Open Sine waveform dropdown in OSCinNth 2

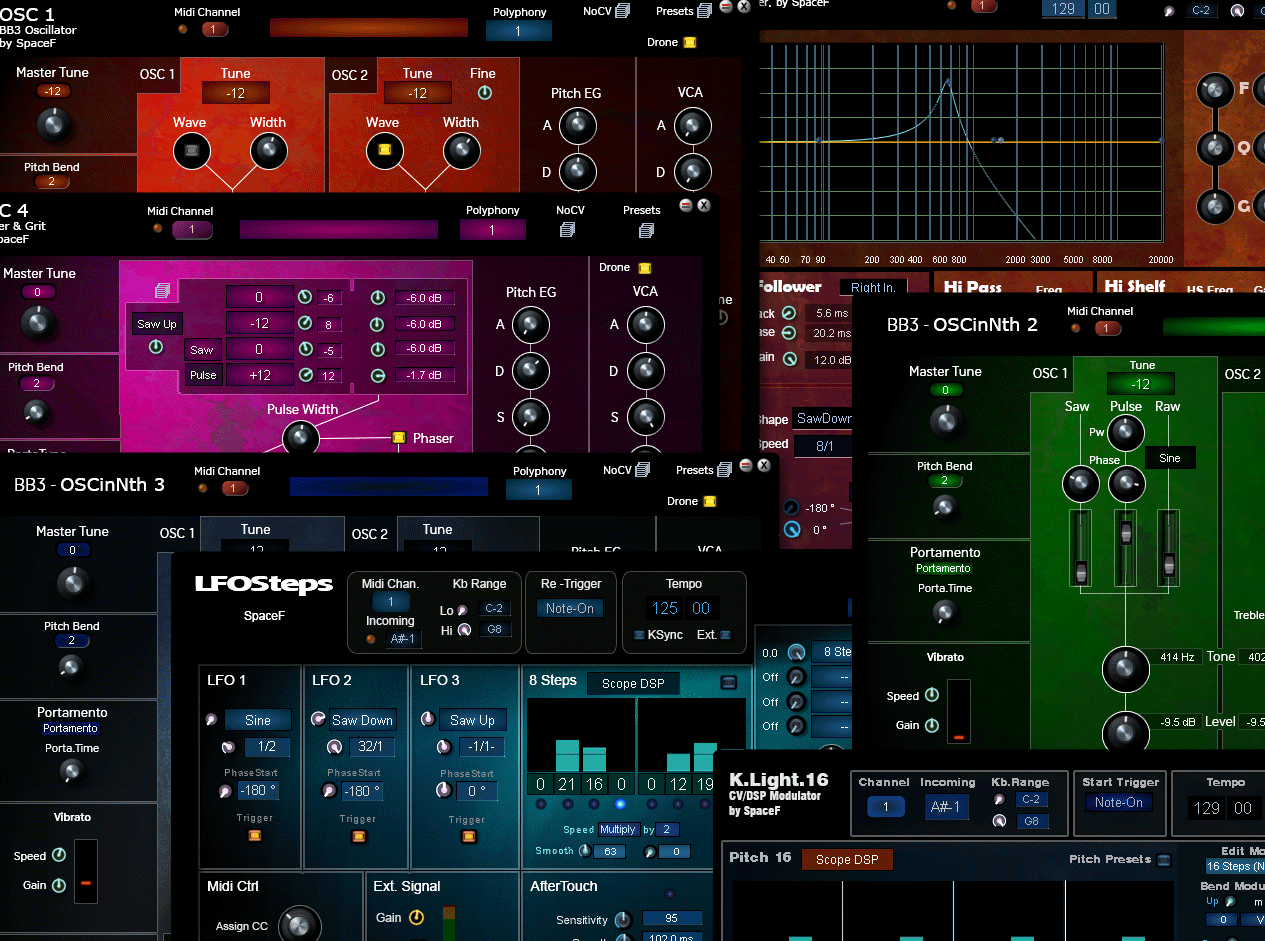[1170, 458]
